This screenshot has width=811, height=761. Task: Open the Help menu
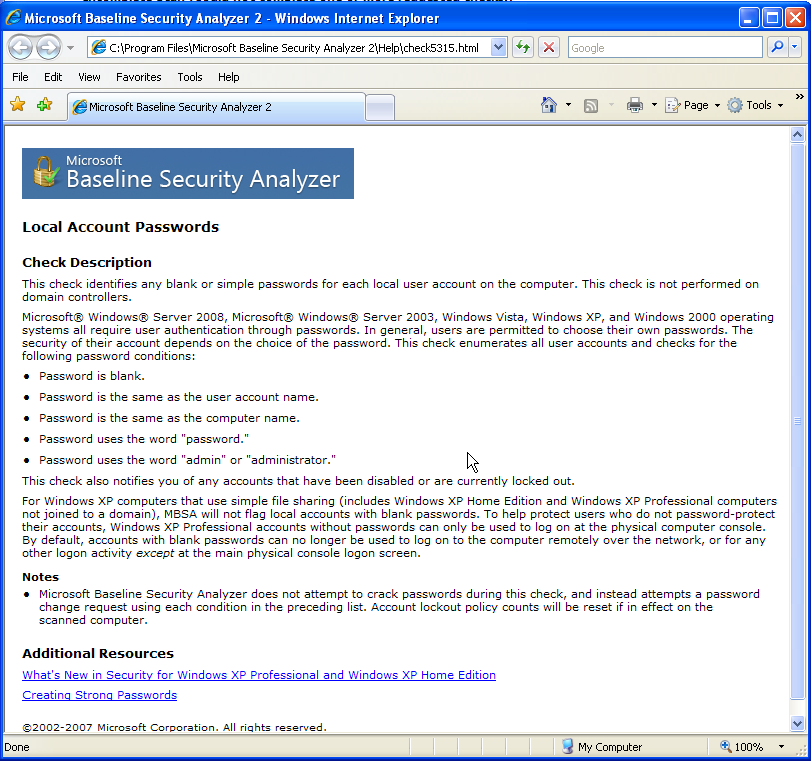coord(228,77)
